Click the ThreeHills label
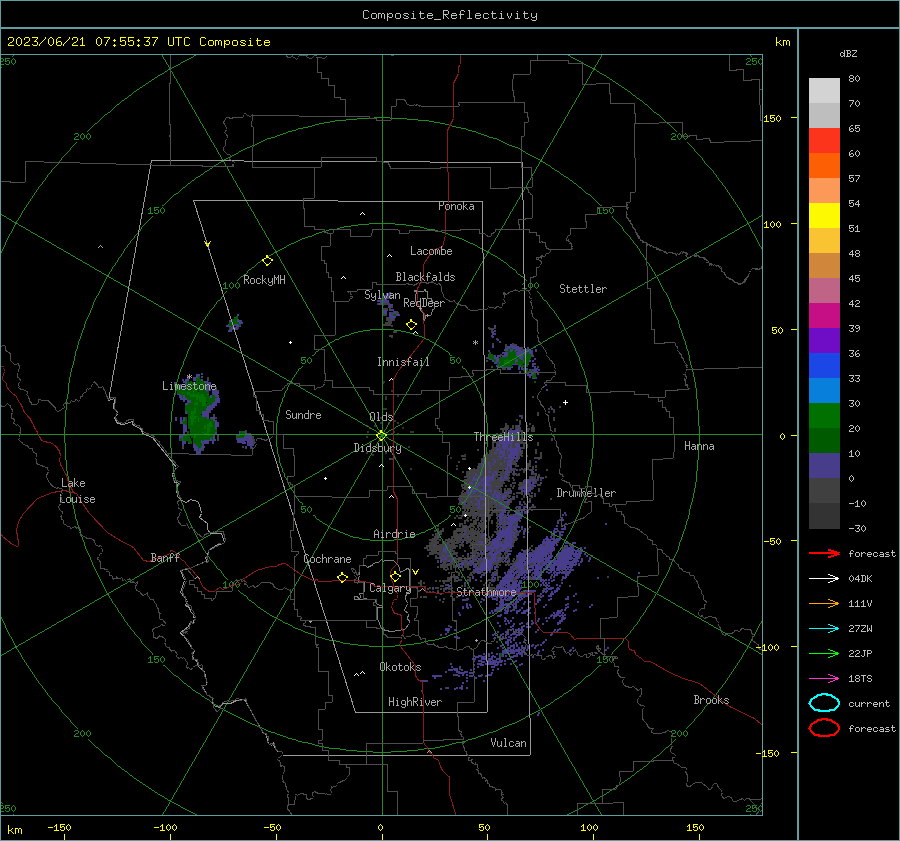 503,437
